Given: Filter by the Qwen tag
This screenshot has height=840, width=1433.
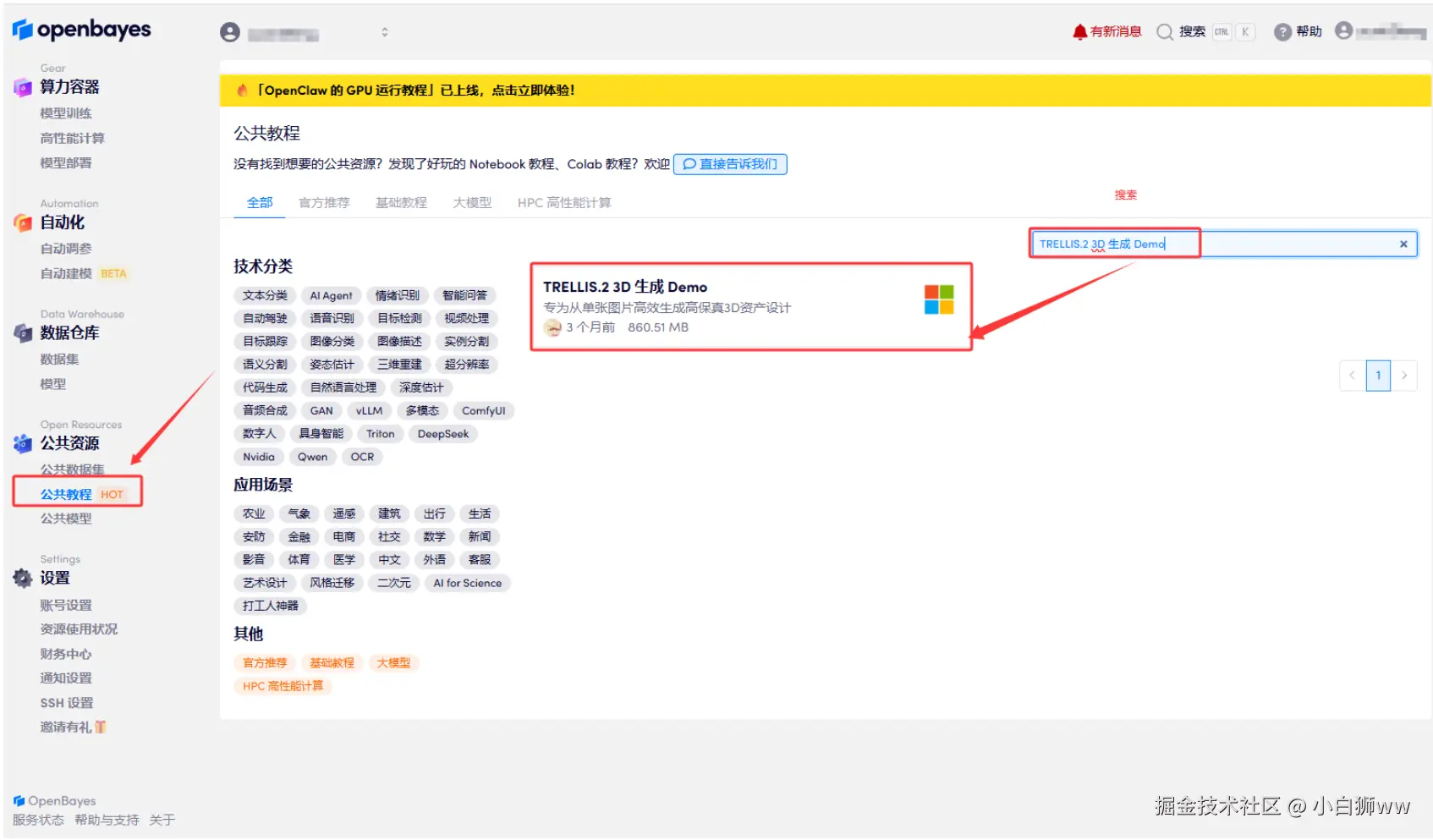Looking at the screenshot, I should (x=312, y=457).
